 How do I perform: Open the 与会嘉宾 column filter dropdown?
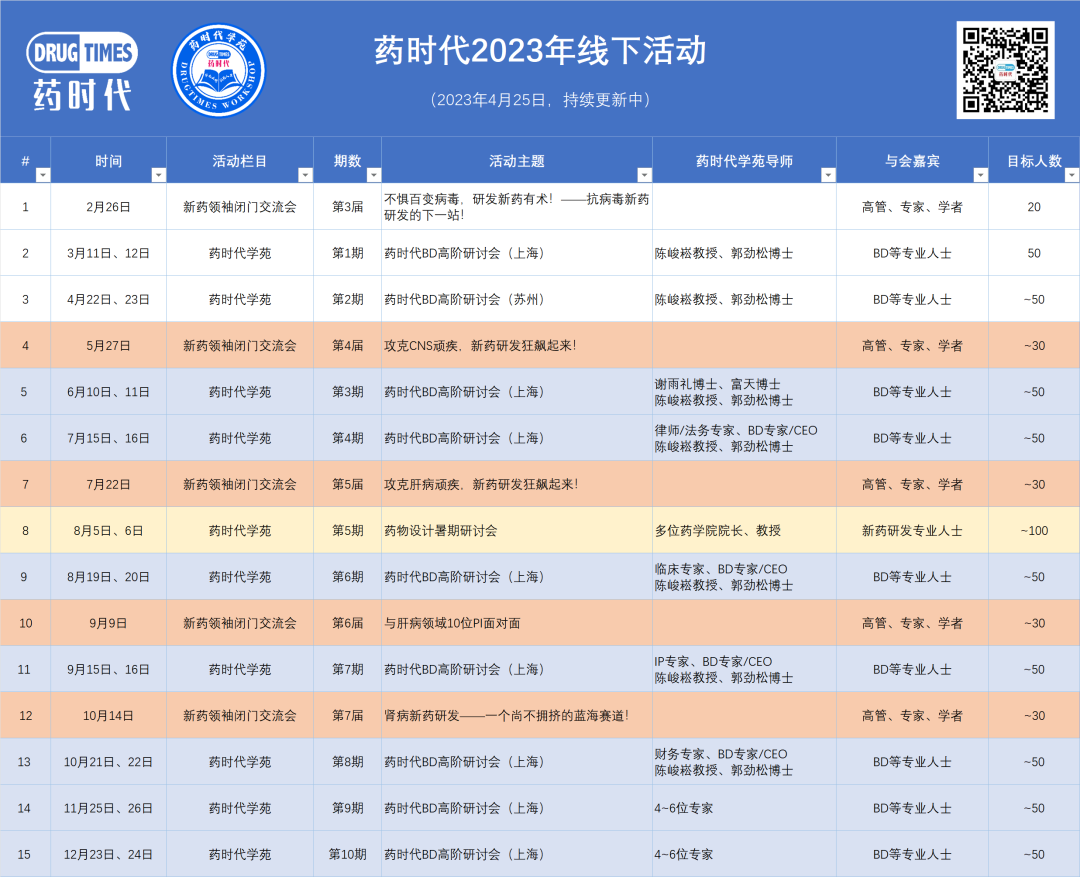point(980,175)
